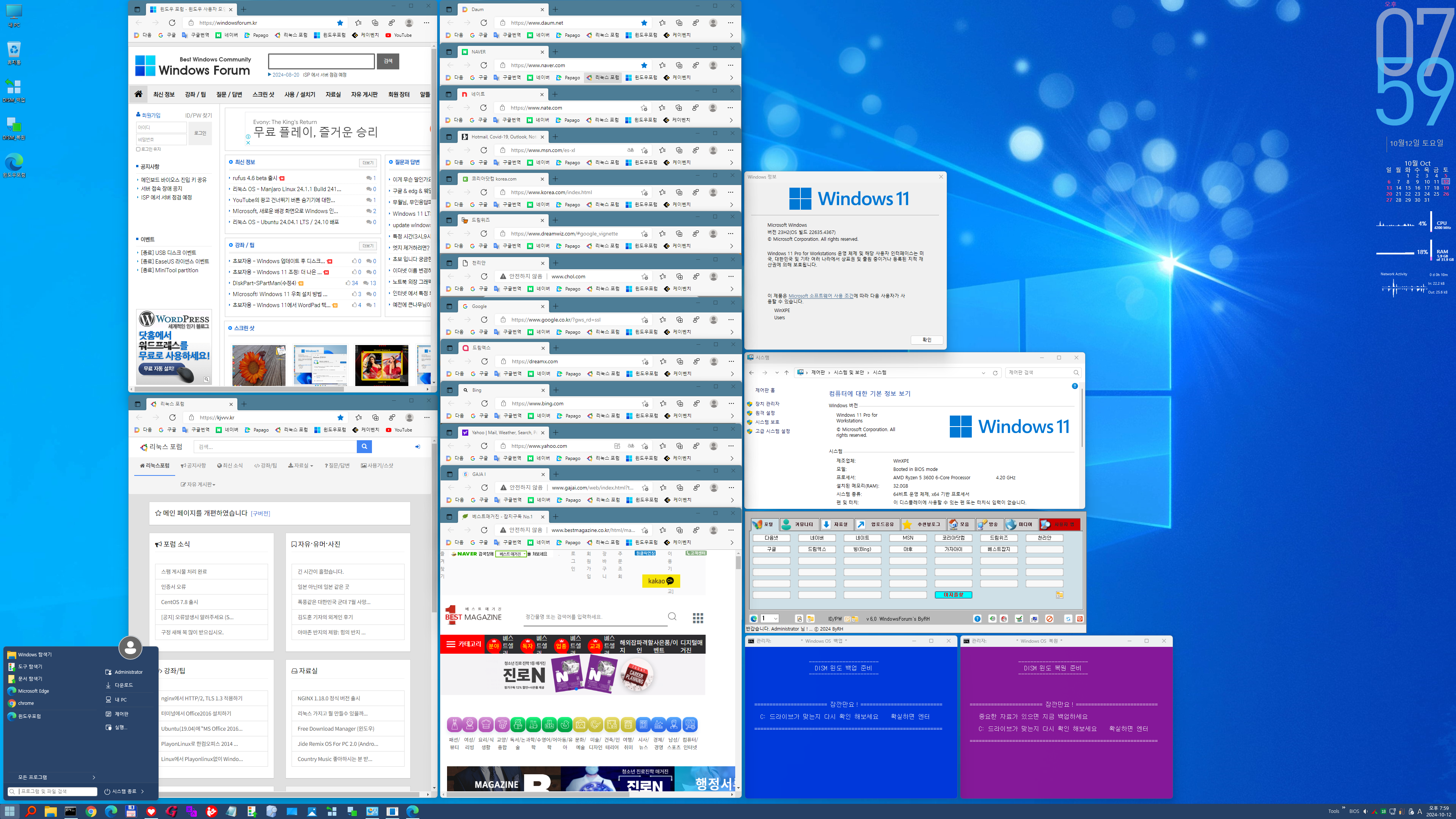Click the Edge browser icon in the launcher's bottom bar
This screenshot has width=1456, height=819.
(753, 618)
